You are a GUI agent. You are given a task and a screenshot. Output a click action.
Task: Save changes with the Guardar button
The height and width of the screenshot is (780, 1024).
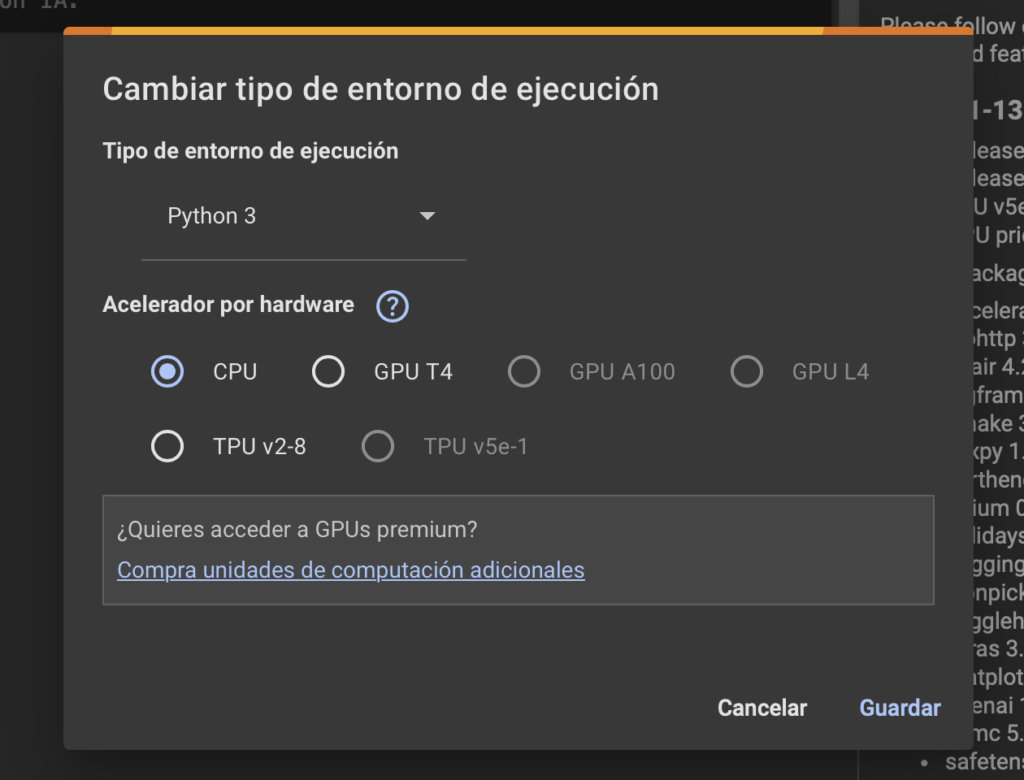[x=900, y=707]
